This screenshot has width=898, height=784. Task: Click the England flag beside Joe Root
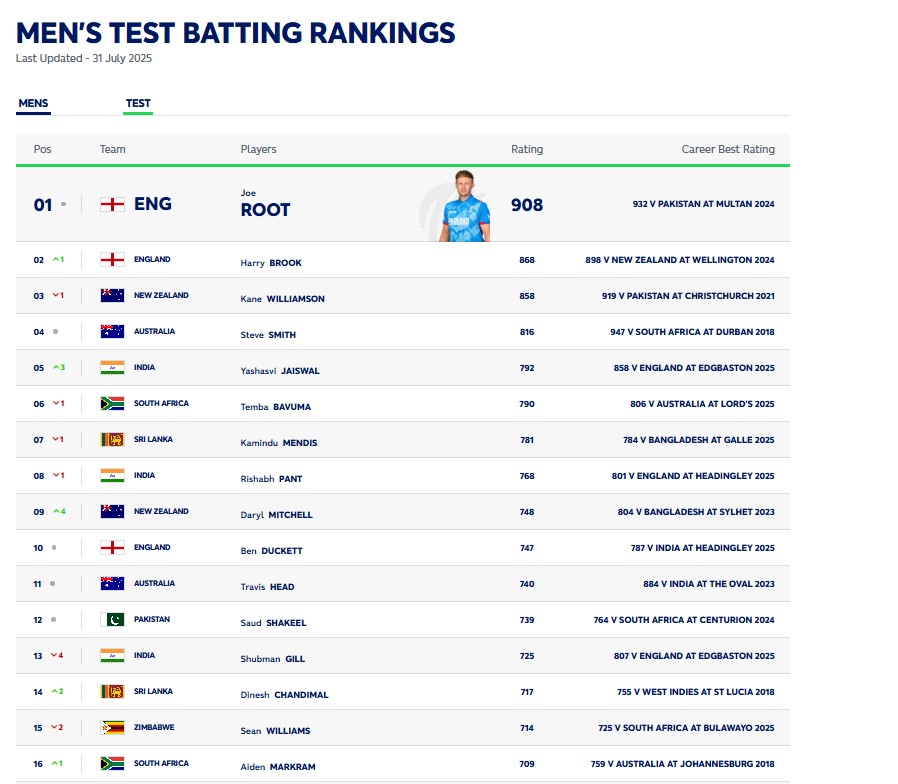(x=112, y=204)
